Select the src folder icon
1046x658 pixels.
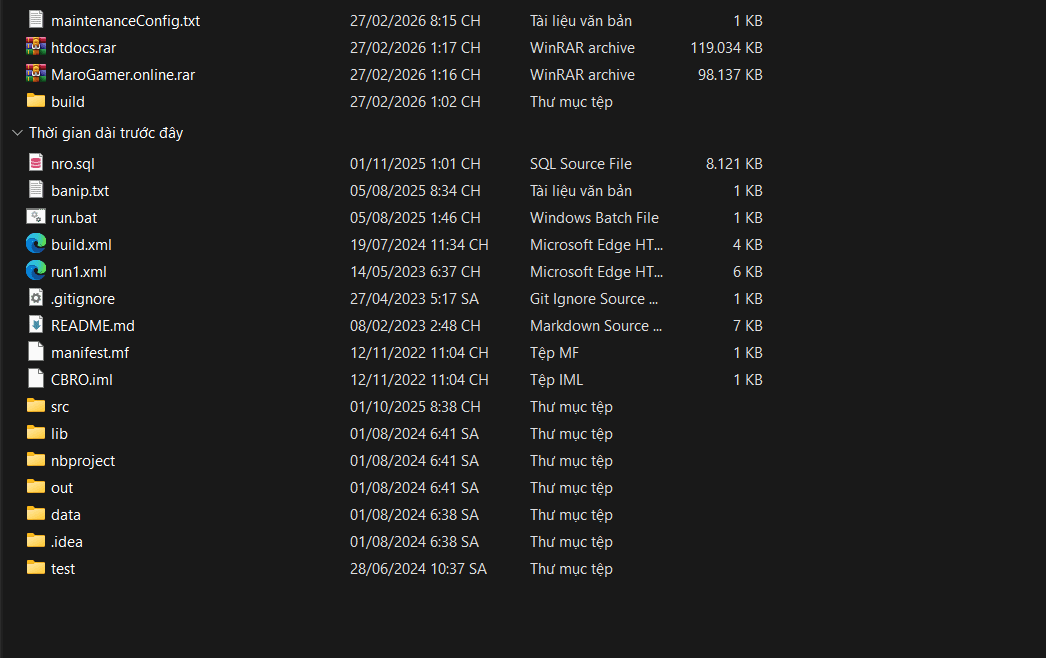point(36,406)
